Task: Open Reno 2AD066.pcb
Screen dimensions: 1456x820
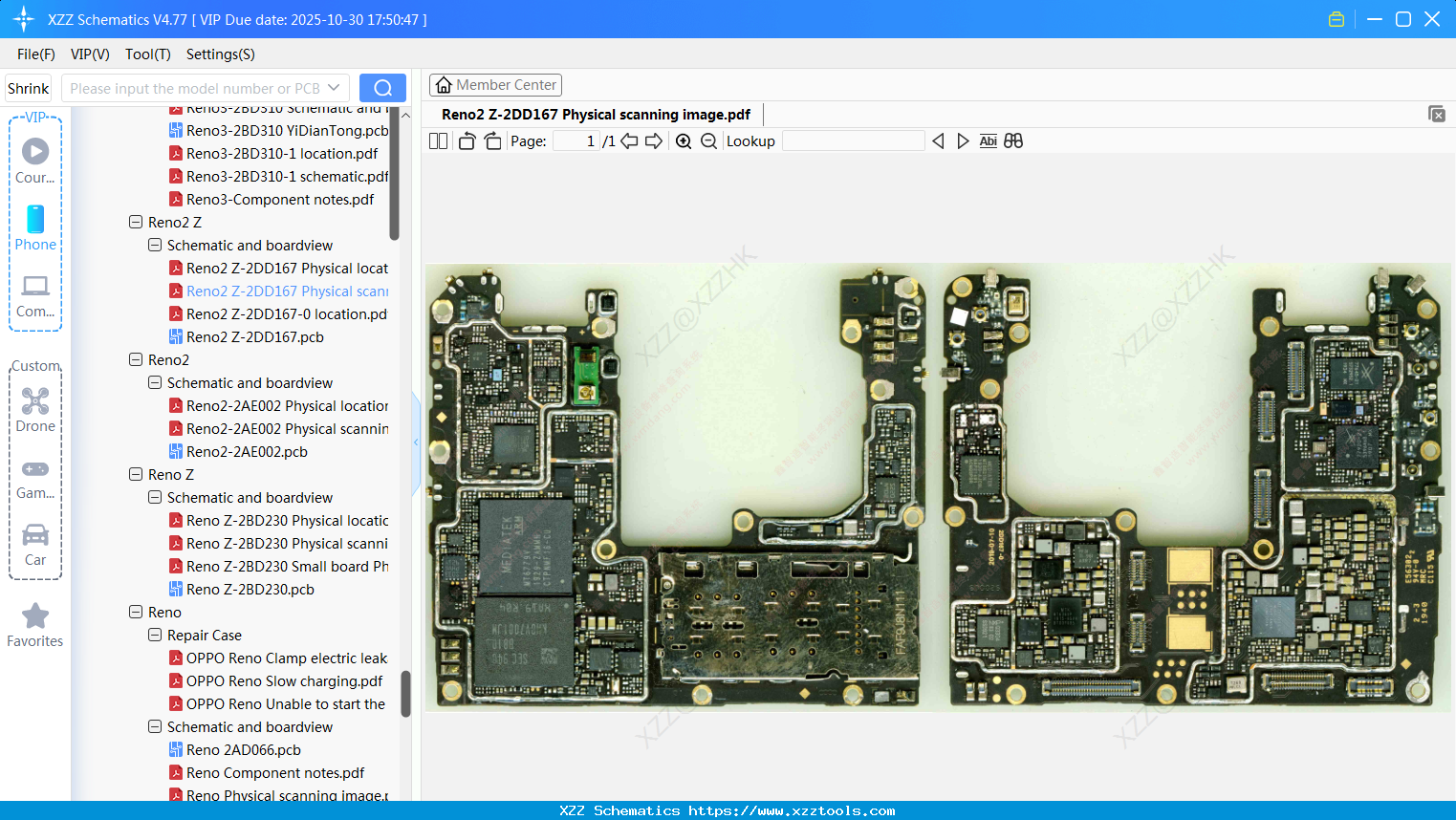Action: pos(235,749)
